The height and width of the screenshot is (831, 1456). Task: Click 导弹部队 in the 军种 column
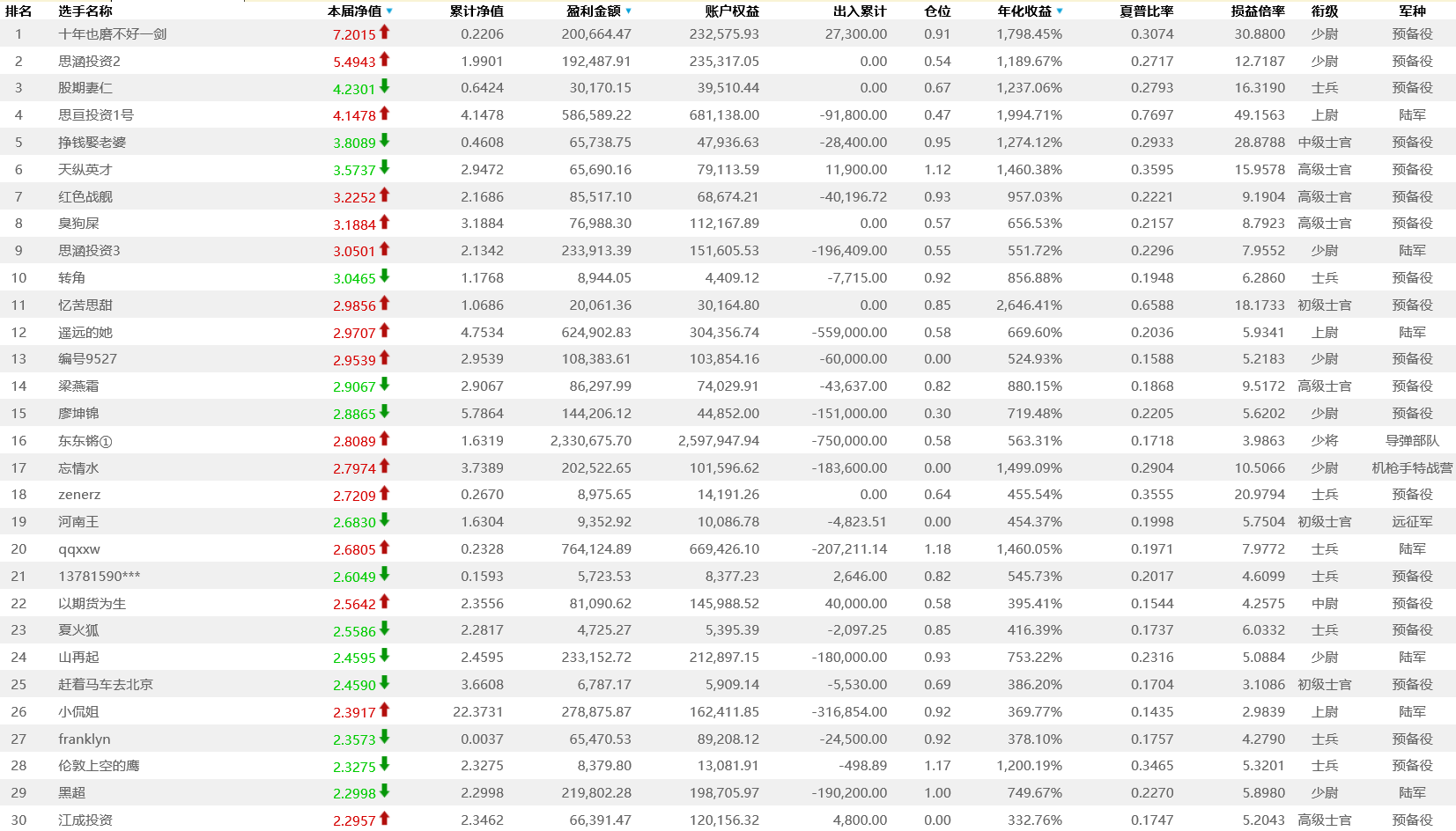tap(1412, 440)
